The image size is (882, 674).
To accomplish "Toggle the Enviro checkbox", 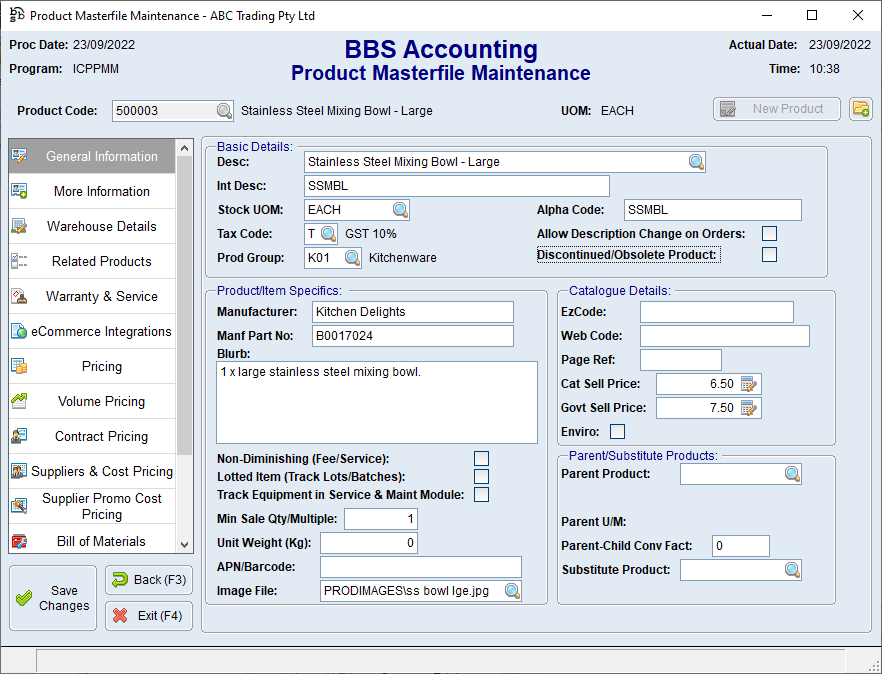I will coord(617,432).
